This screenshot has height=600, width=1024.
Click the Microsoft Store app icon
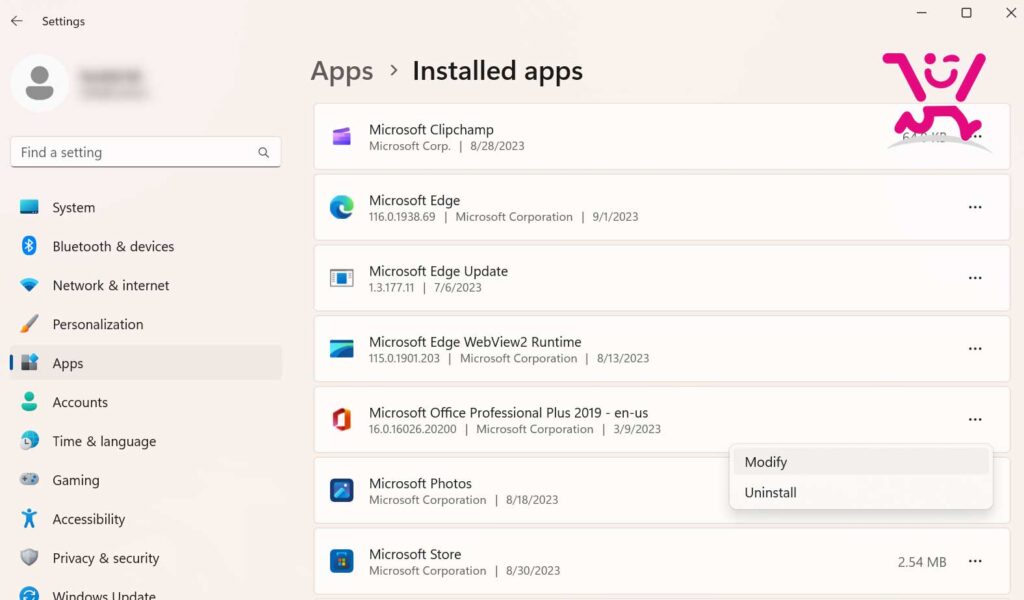click(342, 561)
